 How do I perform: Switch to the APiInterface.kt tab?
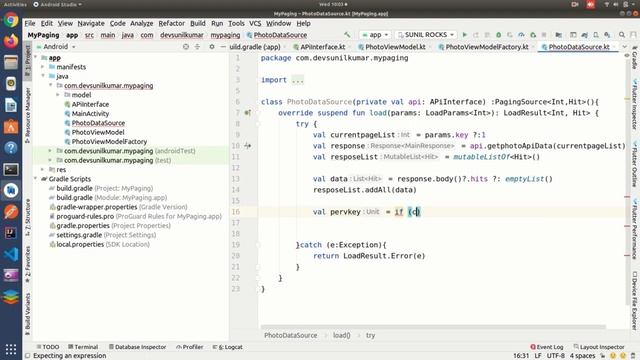(322, 47)
